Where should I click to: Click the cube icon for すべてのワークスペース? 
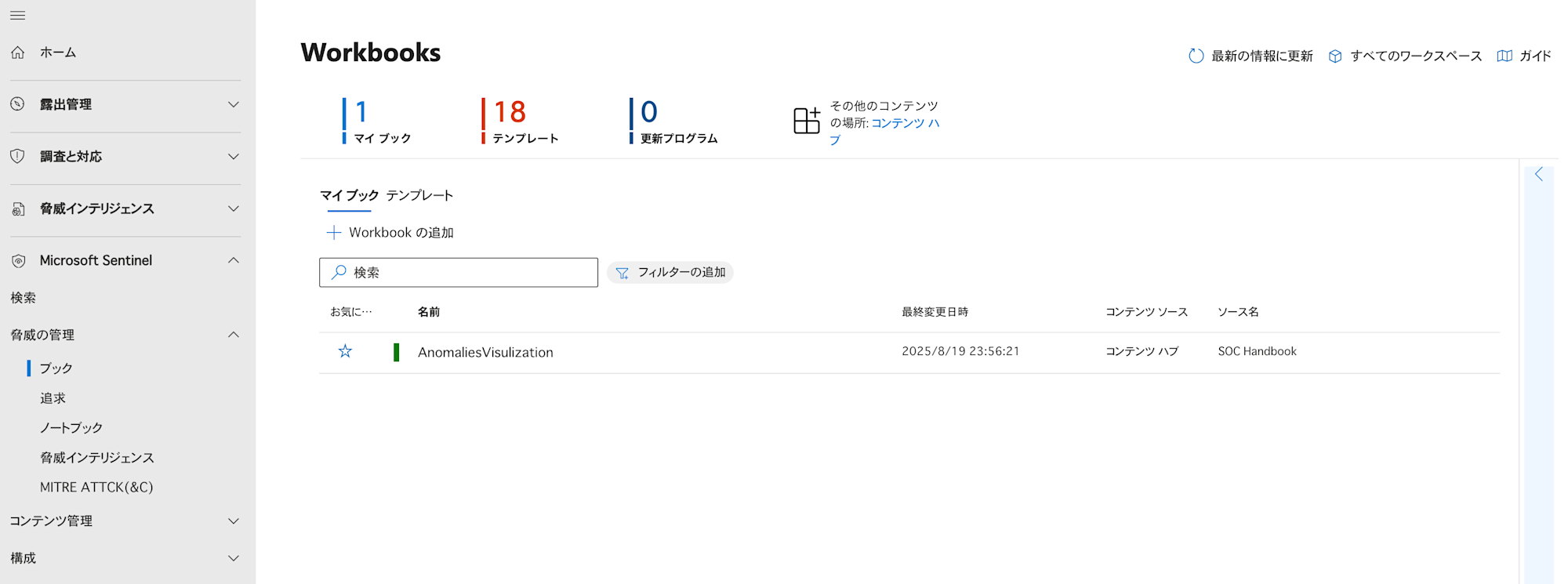point(1335,56)
